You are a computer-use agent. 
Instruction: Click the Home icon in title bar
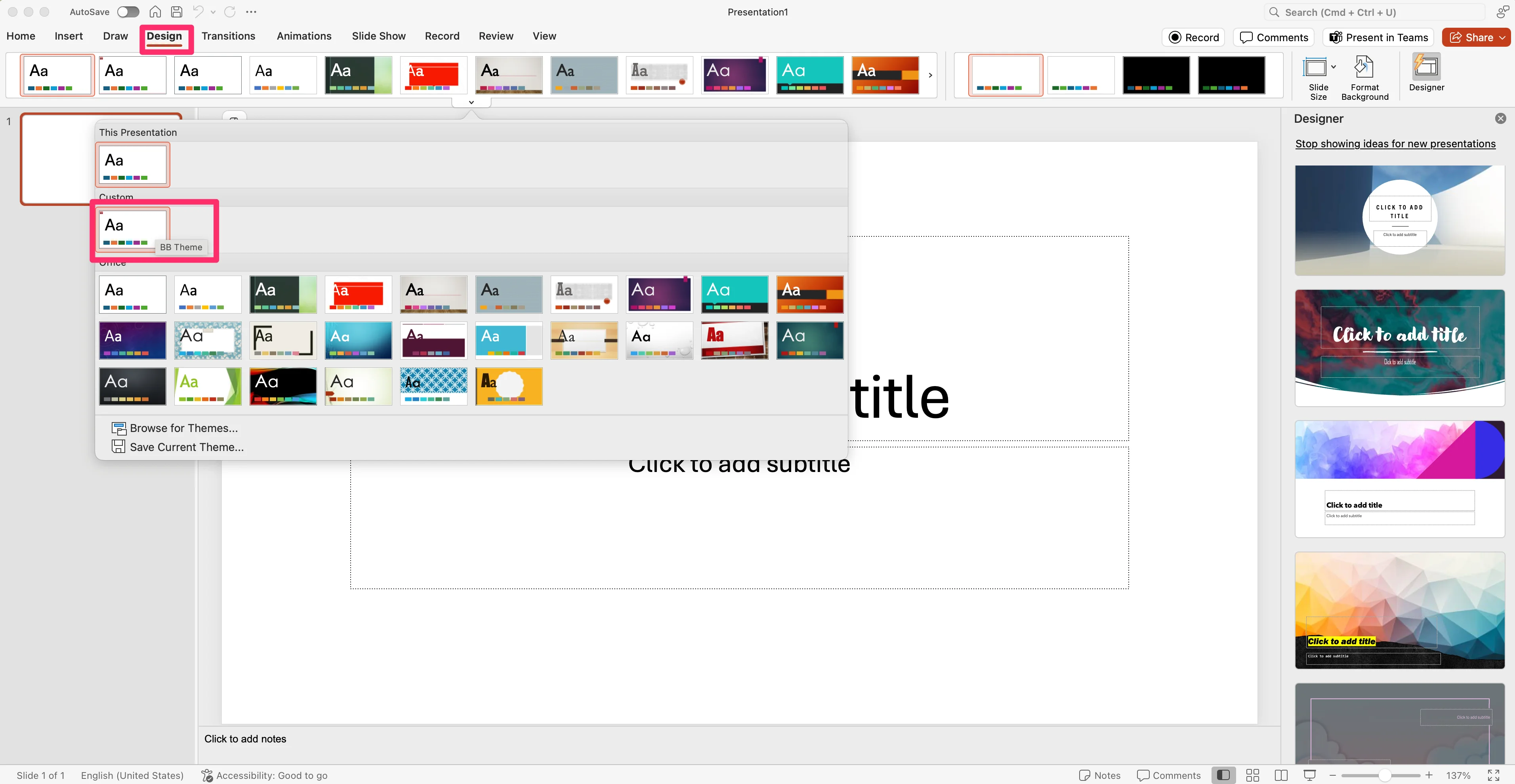[155, 12]
